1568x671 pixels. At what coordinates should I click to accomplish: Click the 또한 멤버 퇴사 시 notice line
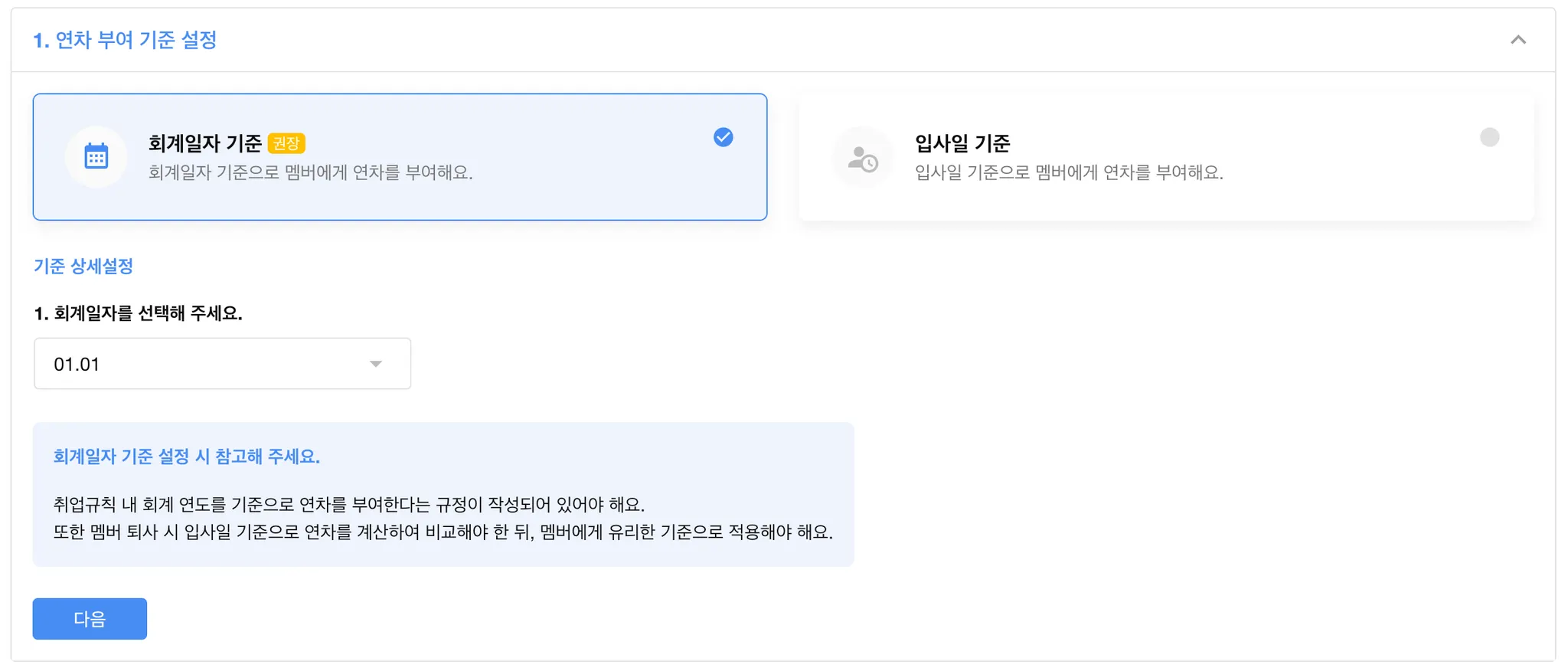pyautogui.click(x=443, y=532)
